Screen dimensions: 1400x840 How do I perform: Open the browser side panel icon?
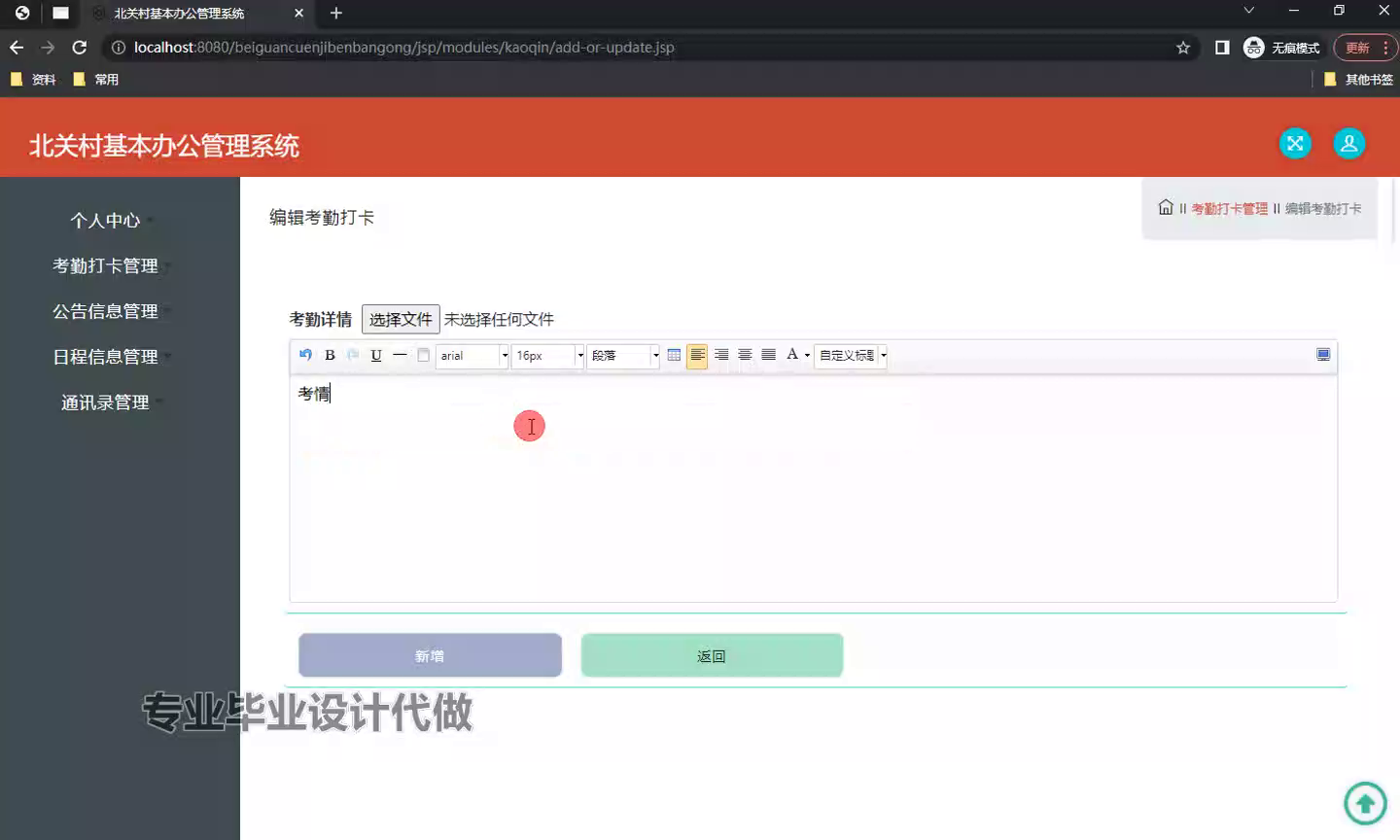pyautogui.click(x=1222, y=48)
